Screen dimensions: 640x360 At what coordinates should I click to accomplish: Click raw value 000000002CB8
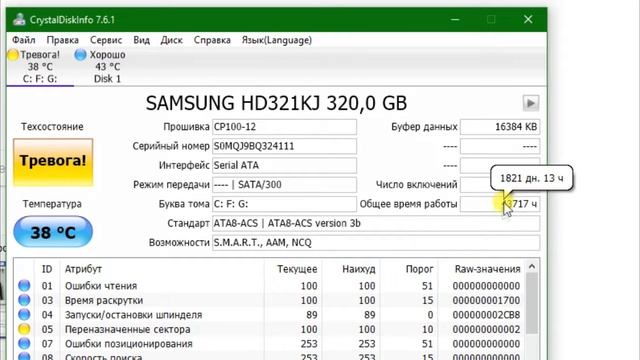pos(486,315)
